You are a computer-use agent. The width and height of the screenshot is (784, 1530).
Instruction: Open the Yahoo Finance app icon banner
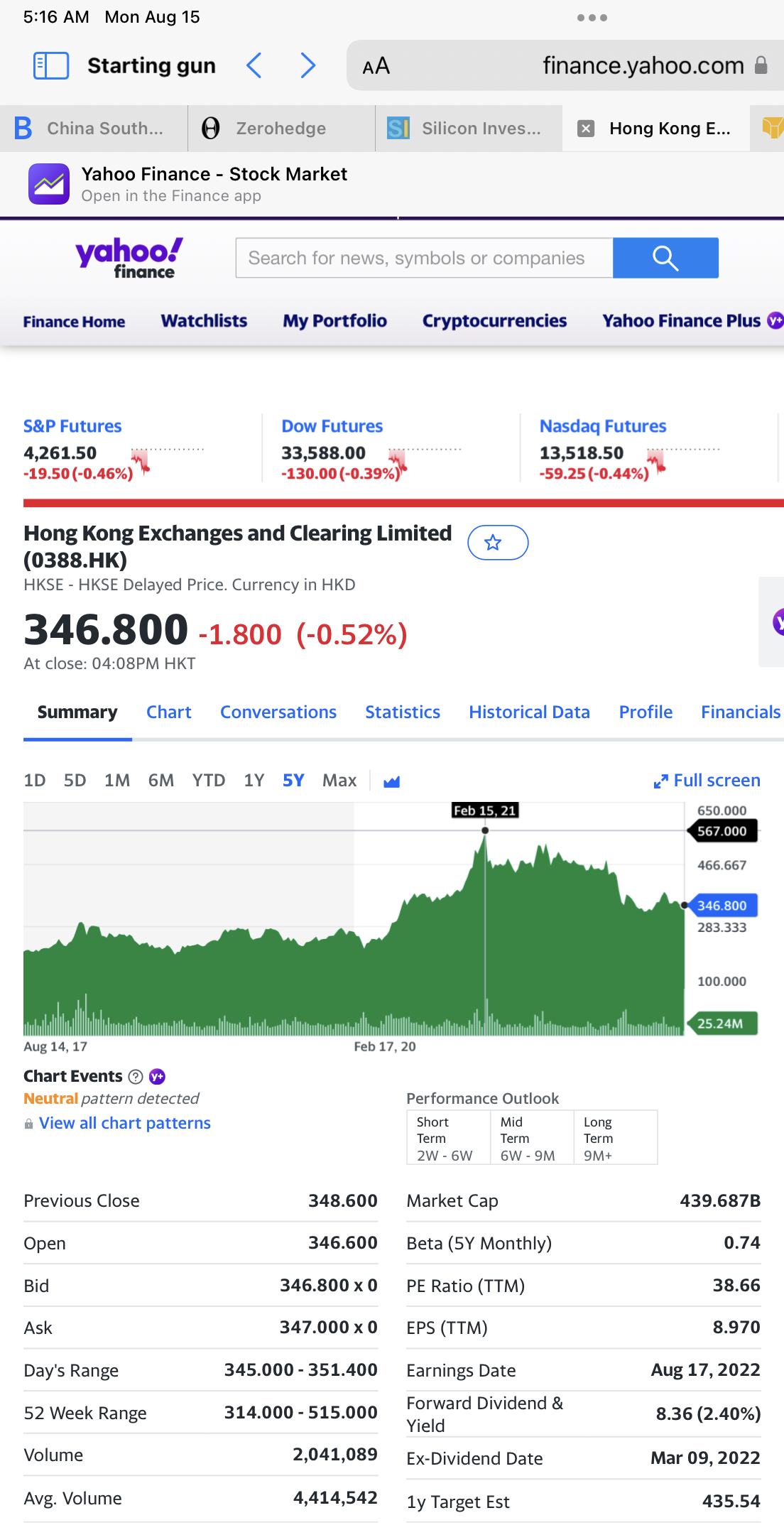[49, 184]
